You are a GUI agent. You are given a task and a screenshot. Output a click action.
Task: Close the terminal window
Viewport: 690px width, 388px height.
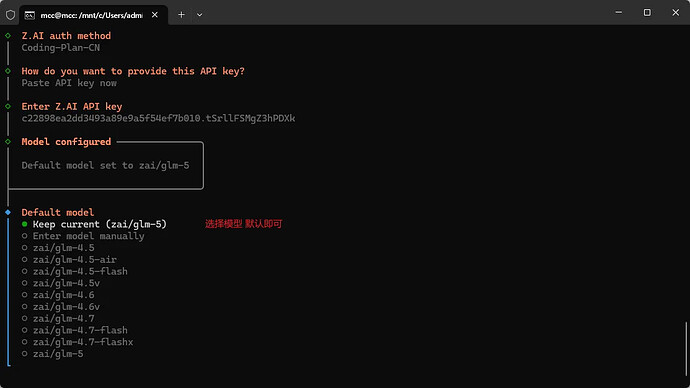tap(675, 12)
